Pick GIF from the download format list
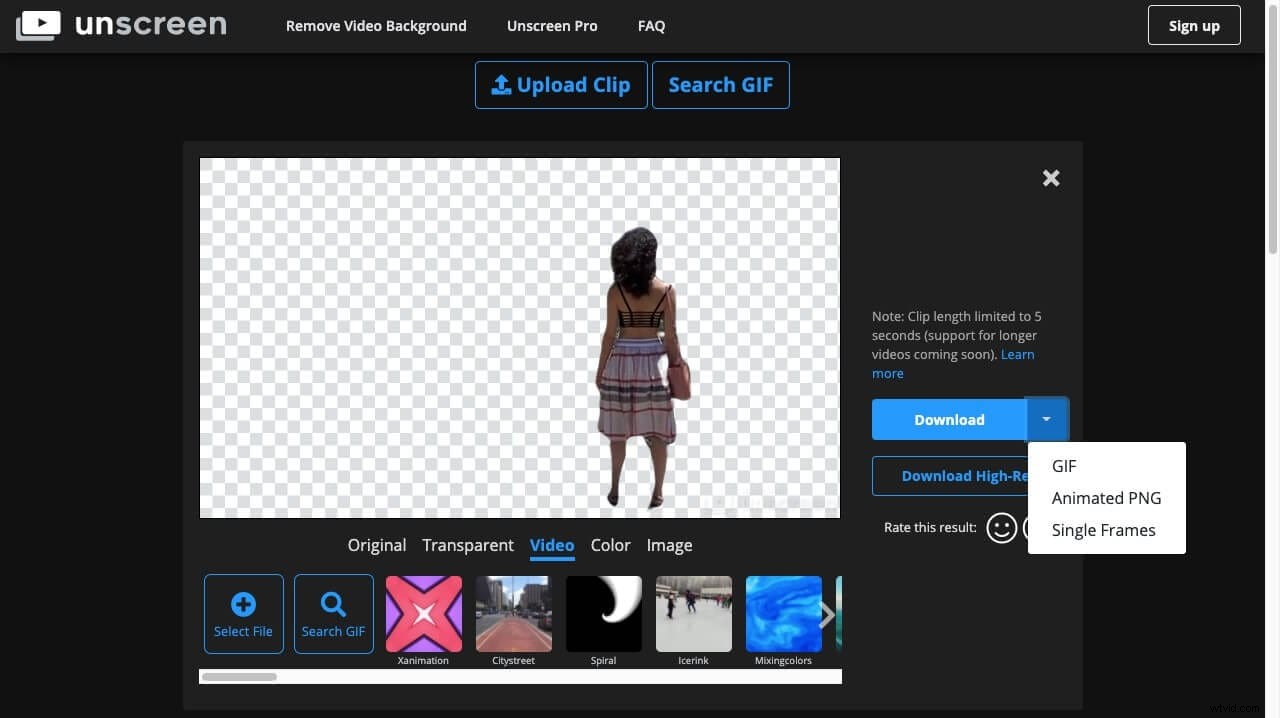The width and height of the screenshot is (1280, 718). (1063, 466)
